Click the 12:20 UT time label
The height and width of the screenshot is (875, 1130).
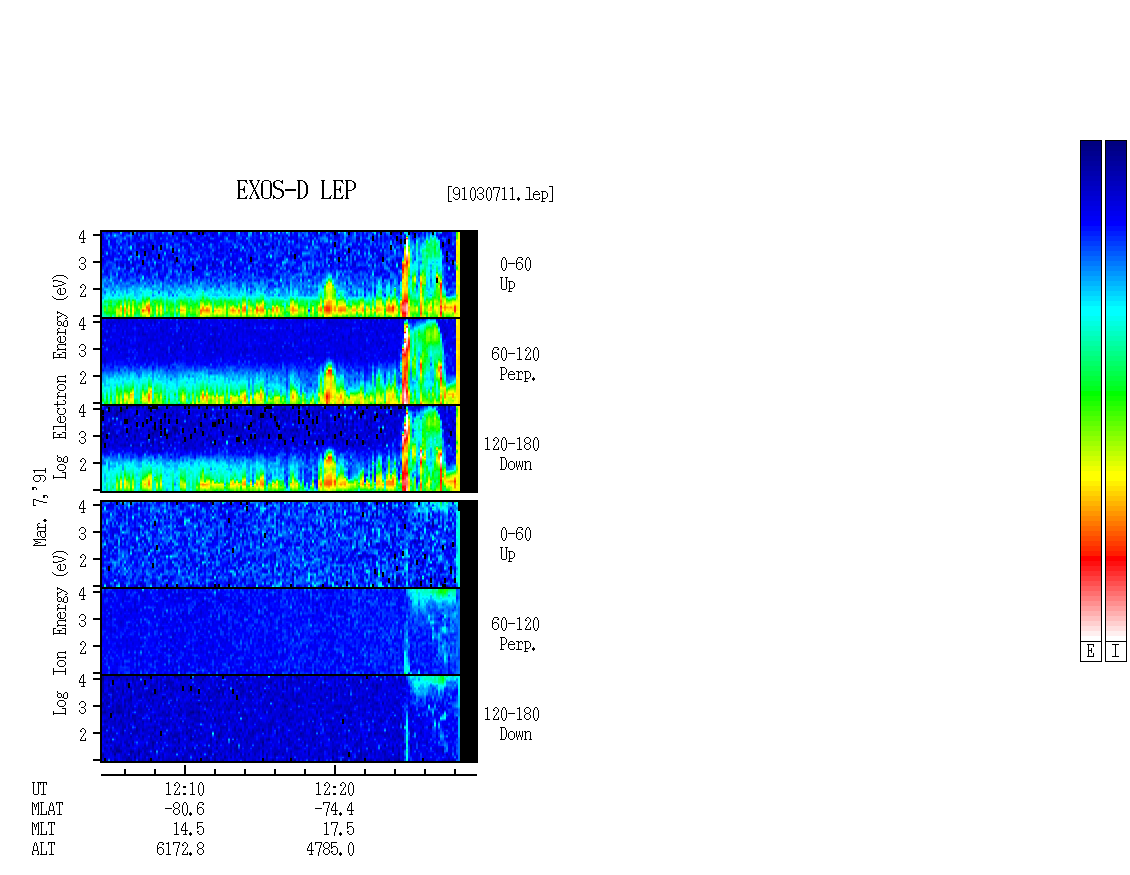[334, 790]
